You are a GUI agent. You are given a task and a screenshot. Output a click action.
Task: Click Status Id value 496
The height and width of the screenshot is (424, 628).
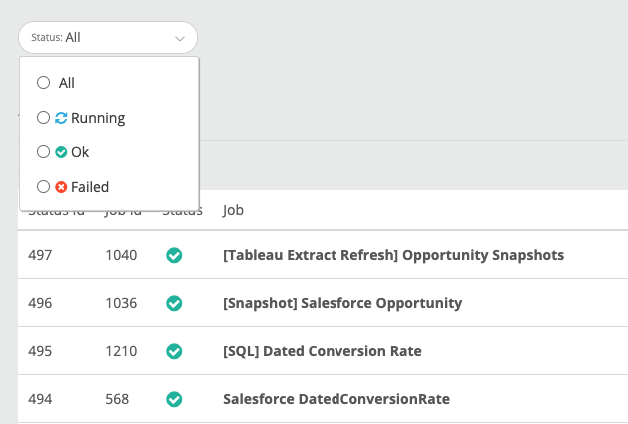tap(40, 303)
